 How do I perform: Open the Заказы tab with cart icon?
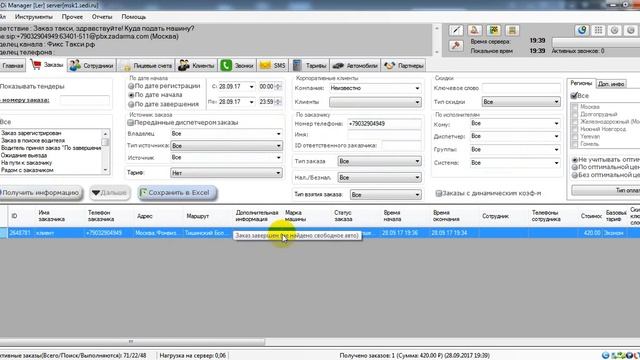(x=47, y=65)
